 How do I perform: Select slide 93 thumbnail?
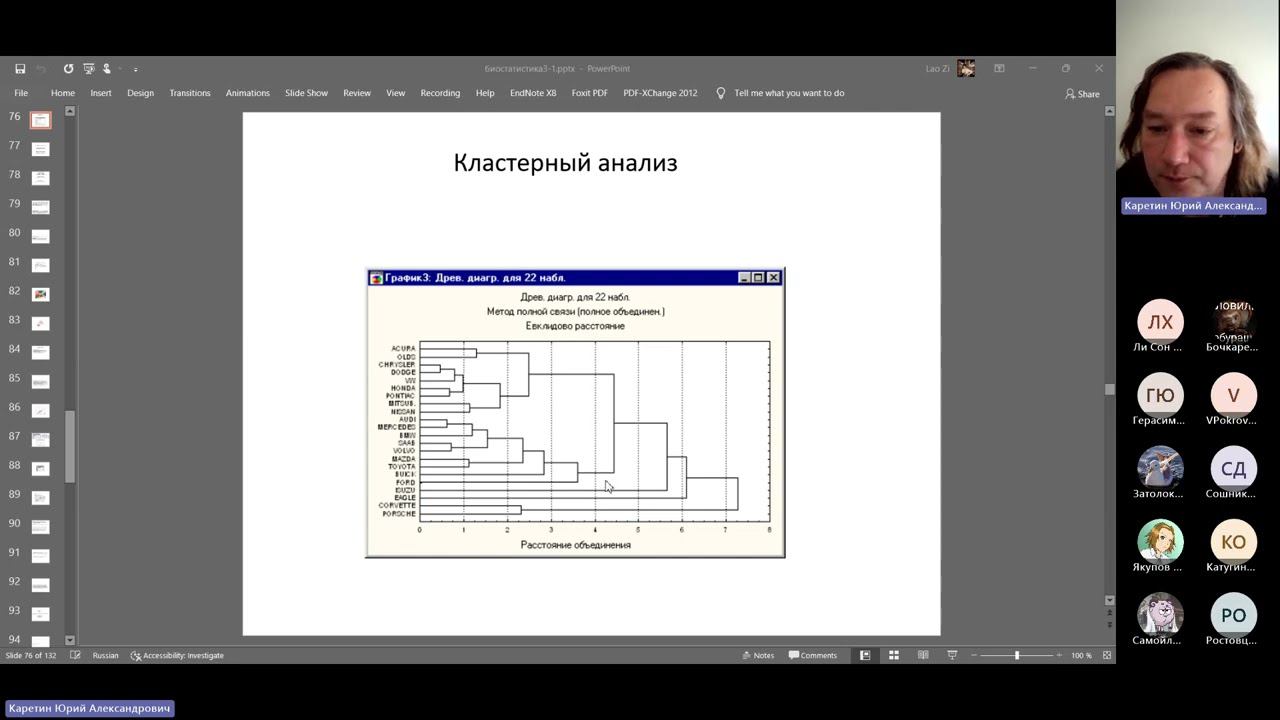coord(40,613)
